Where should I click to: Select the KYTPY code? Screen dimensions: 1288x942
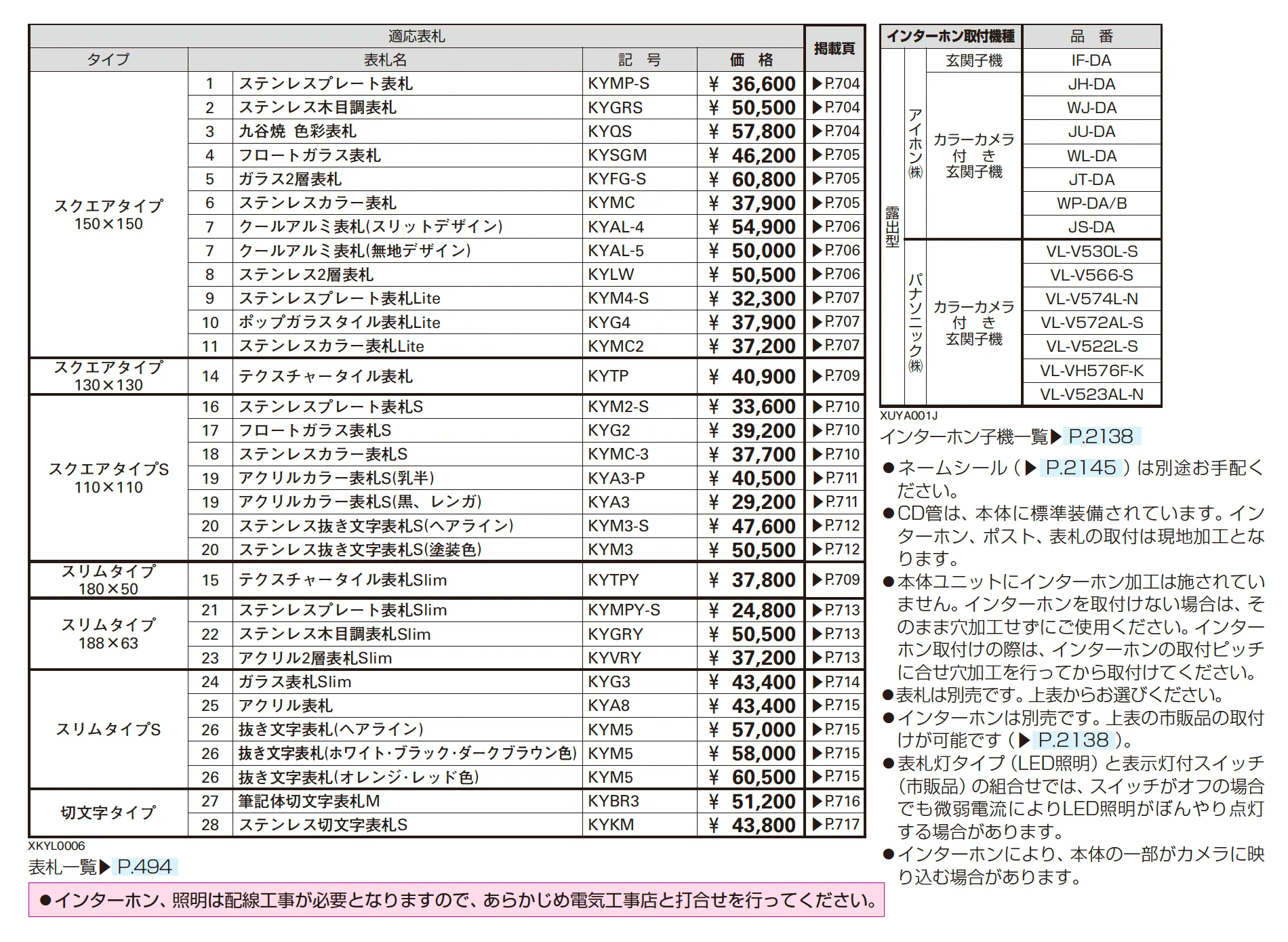pyautogui.click(x=613, y=580)
